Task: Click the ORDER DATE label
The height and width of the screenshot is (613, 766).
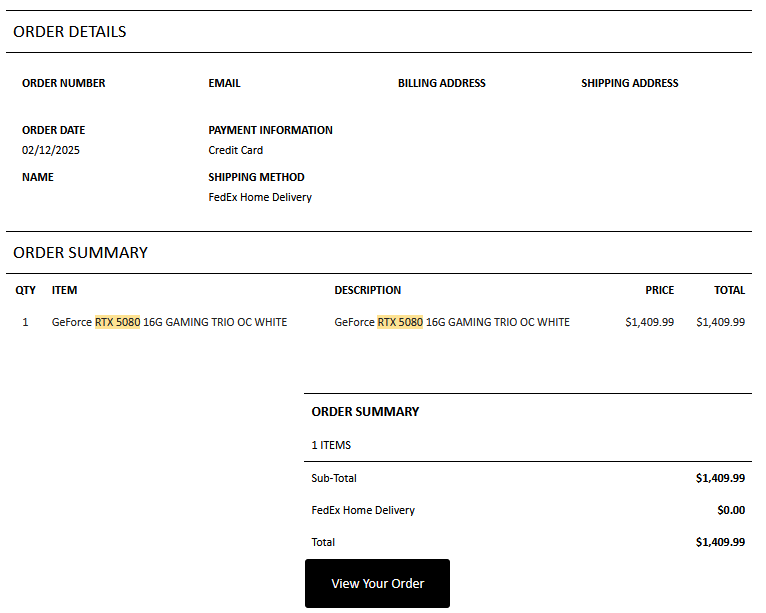Action: coord(53,130)
